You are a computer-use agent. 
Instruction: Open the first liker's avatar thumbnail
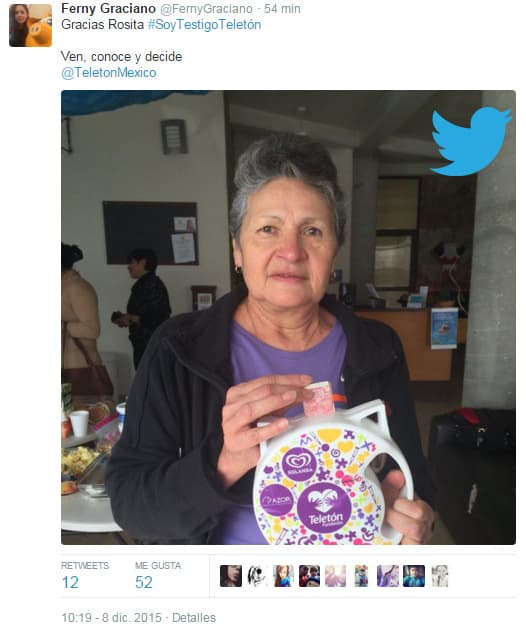pyautogui.click(x=231, y=576)
